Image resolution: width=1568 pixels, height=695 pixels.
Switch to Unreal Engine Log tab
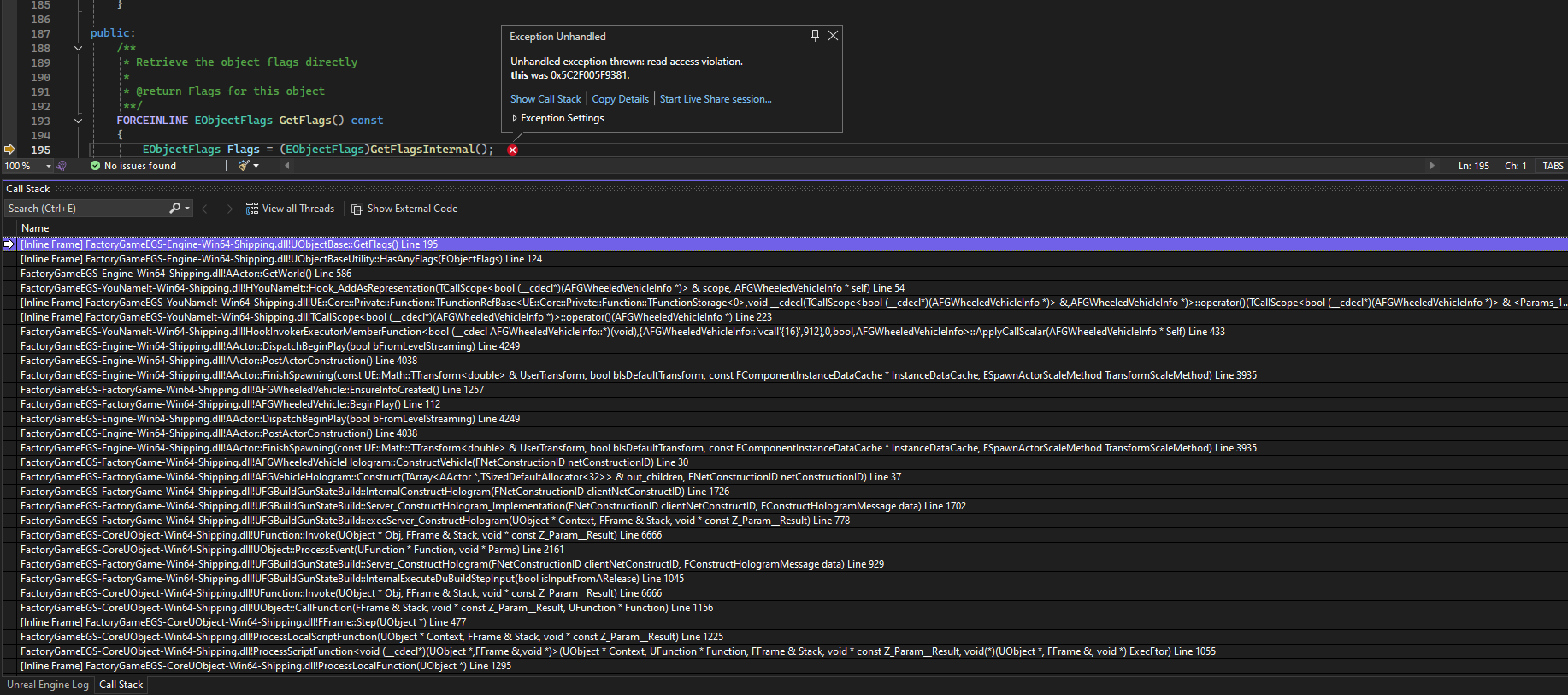[48, 685]
